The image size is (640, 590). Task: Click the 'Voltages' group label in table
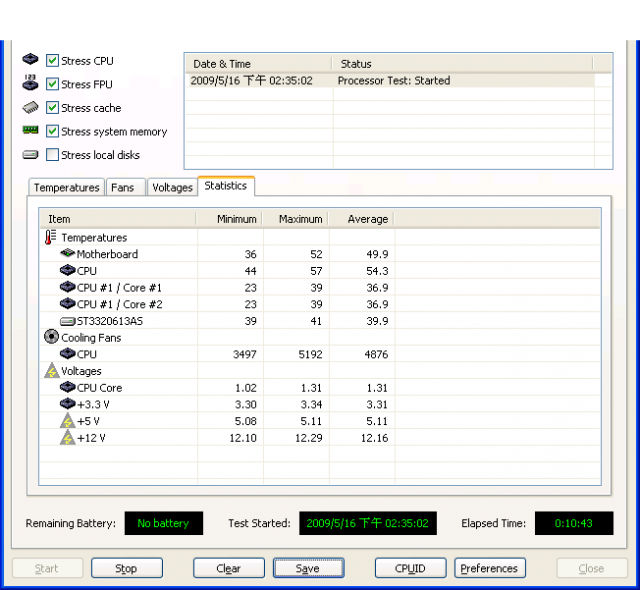(x=81, y=371)
